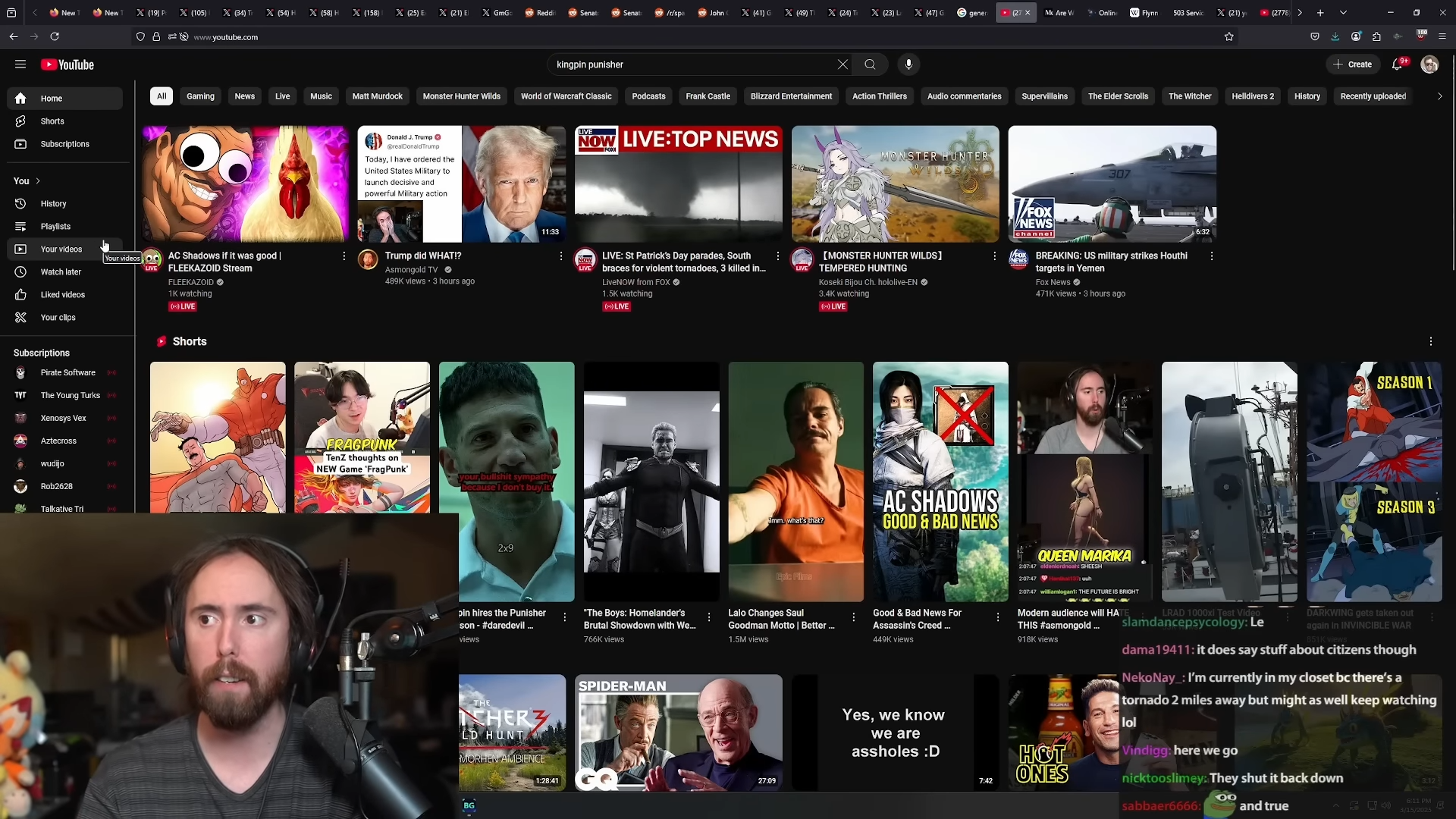Open Your clips in sidebar
The height and width of the screenshot is (819, 1456).
(x=58, y=318)
